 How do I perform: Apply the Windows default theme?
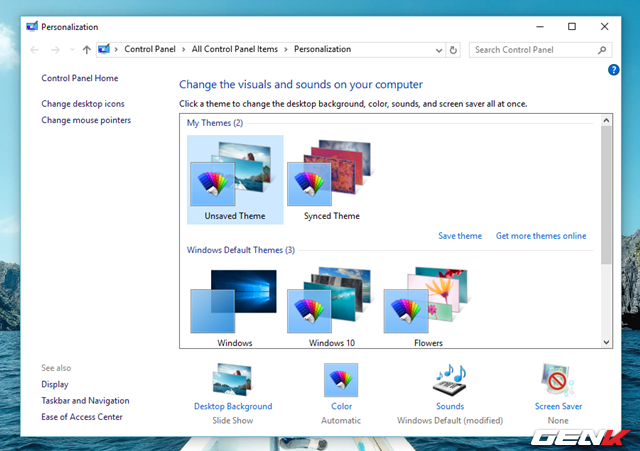(235, 307)
